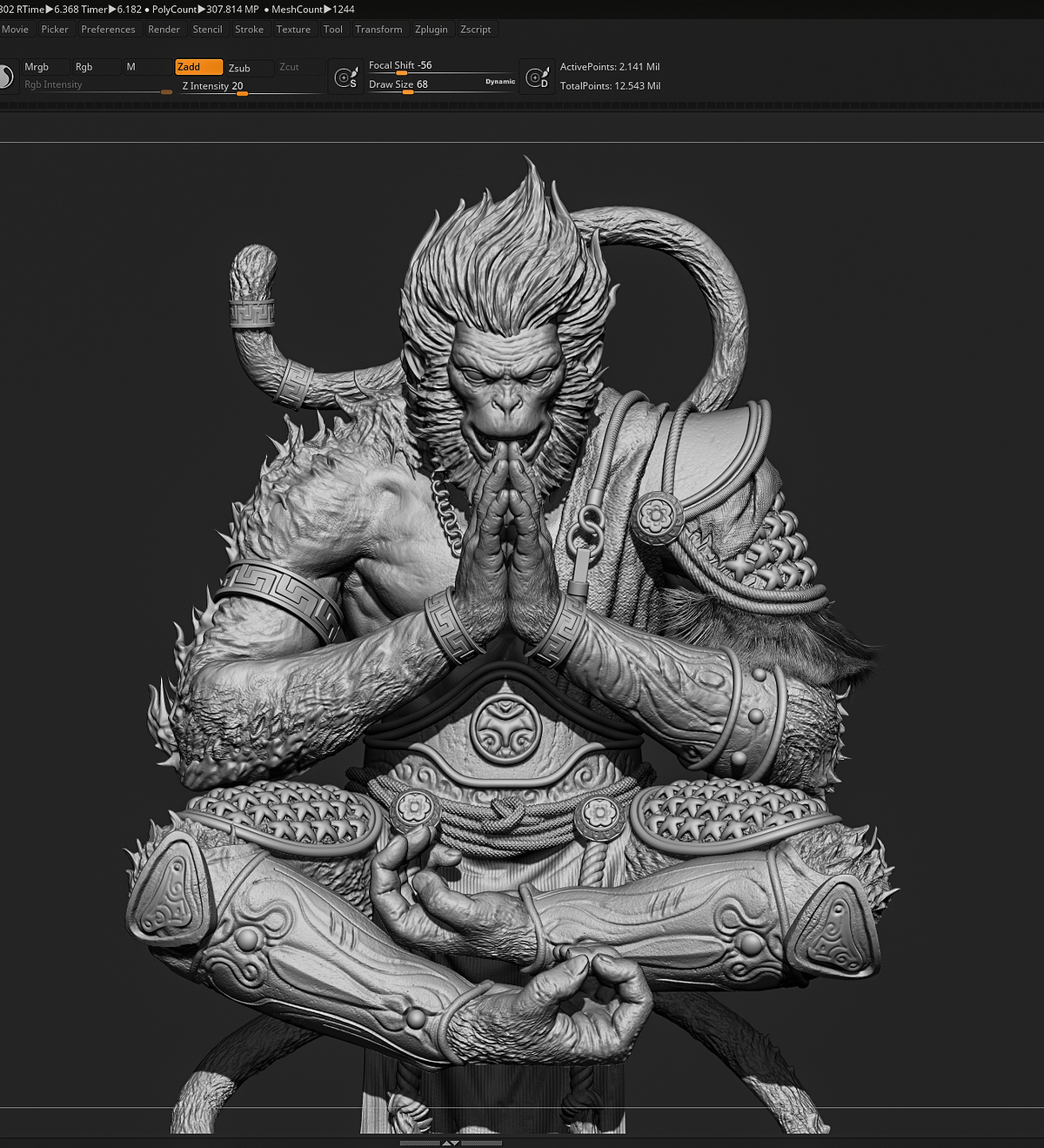Toggle the Zadd sculpt mode
Viewport: 1044px width, 1148px height.
[198, 67]
